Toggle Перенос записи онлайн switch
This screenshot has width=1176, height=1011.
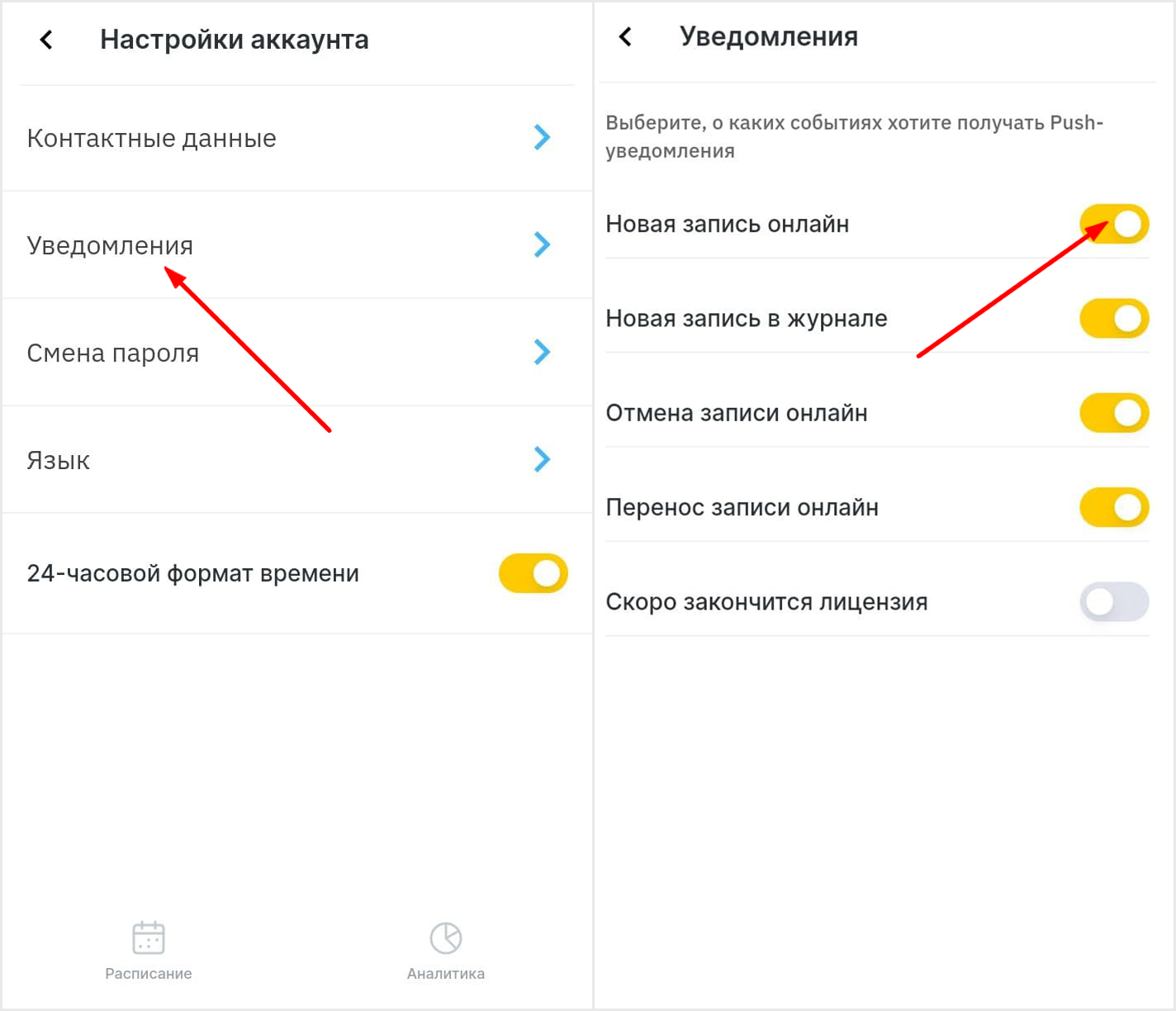click(1114, 507)
